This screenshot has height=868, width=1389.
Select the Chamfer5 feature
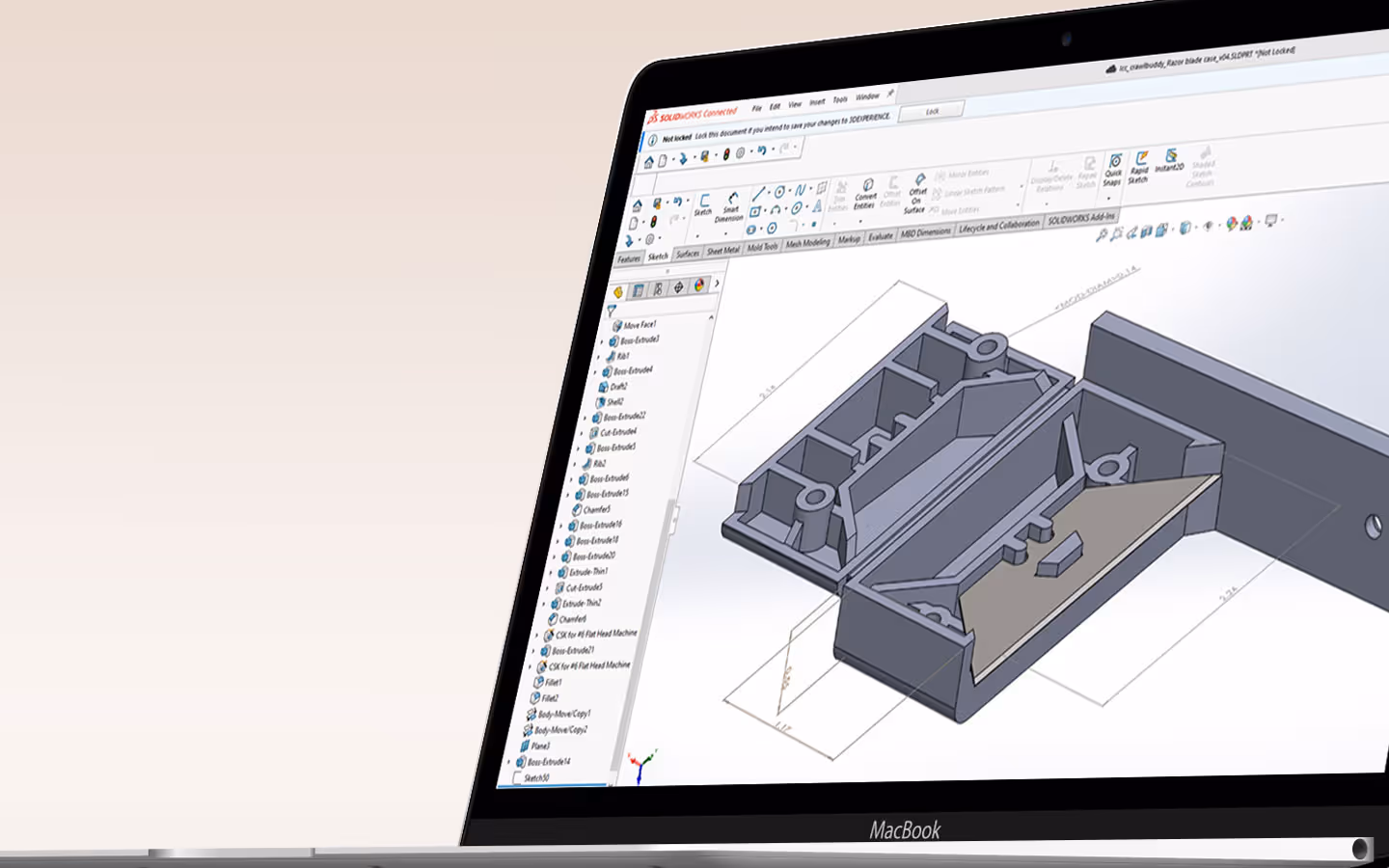click(591, 510)
